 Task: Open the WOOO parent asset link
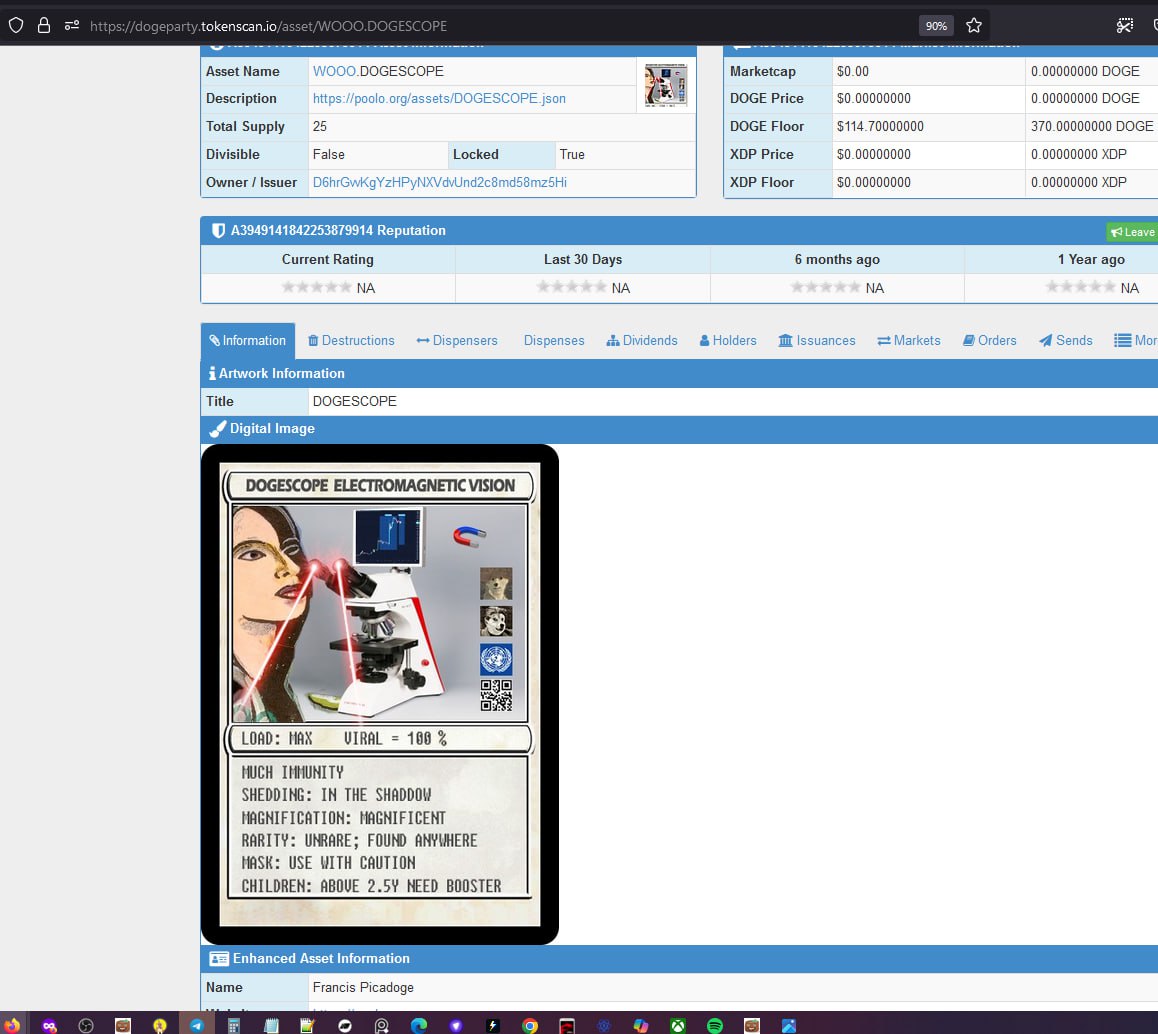335,72
